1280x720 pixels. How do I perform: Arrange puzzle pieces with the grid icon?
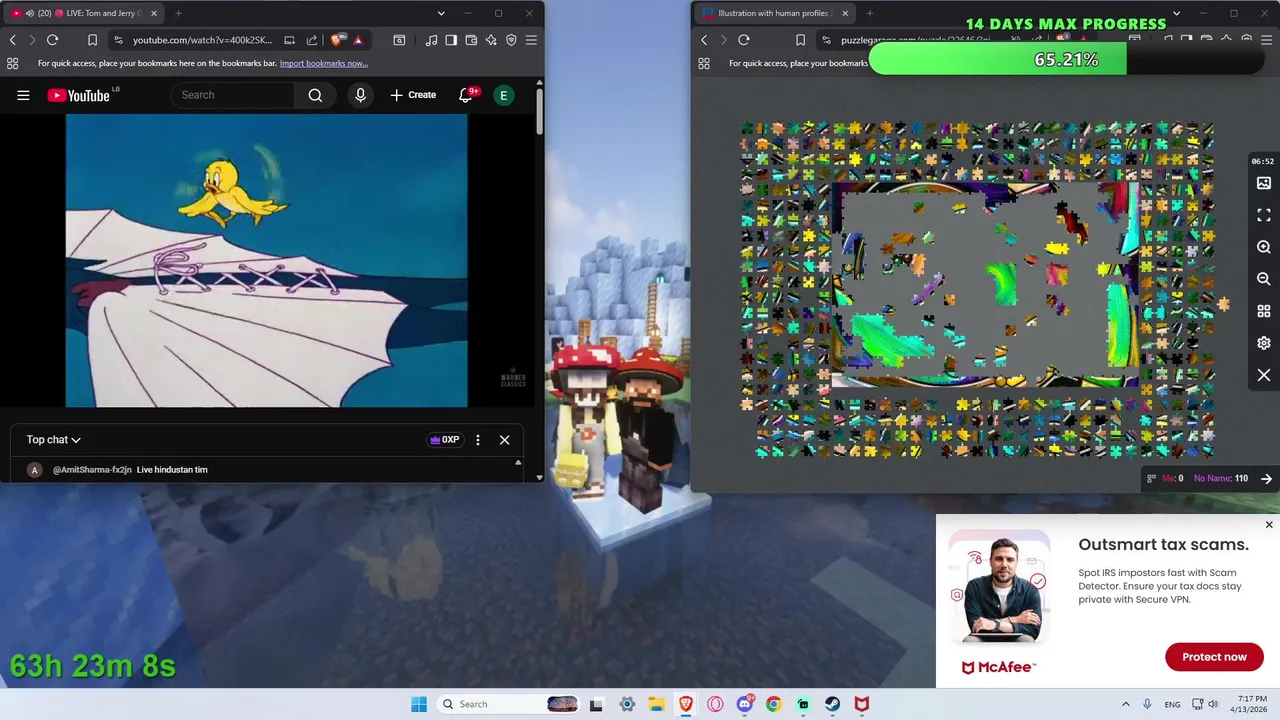1264,311
